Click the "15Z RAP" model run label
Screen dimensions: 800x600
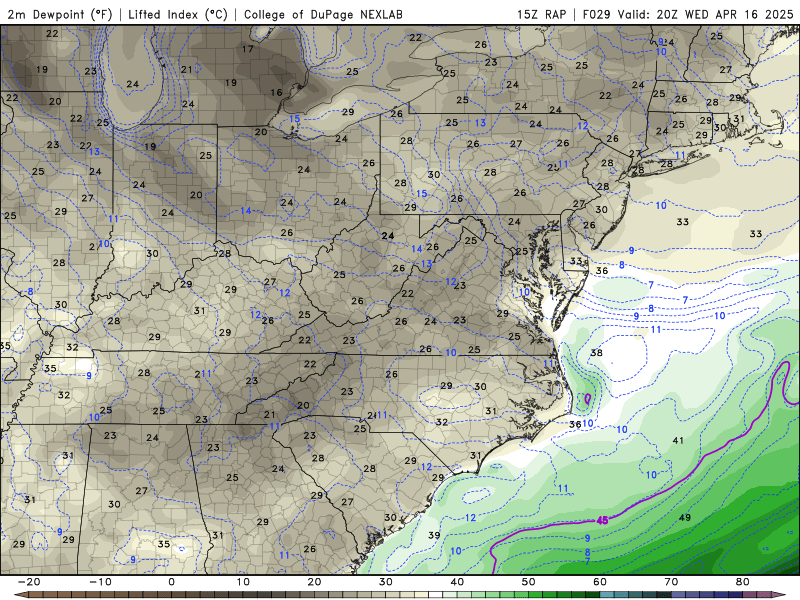(x=541, y=14)
